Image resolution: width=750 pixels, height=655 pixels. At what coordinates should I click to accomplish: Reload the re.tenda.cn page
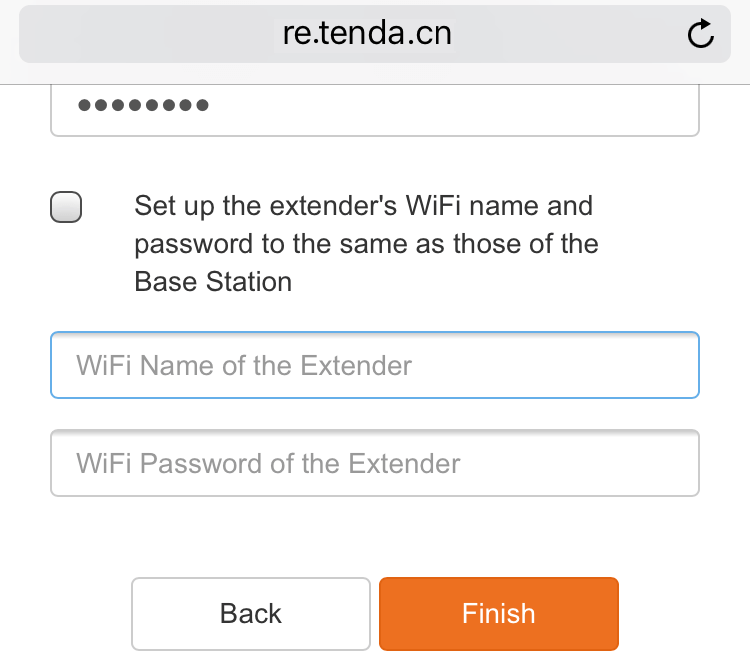click(701, 34)
